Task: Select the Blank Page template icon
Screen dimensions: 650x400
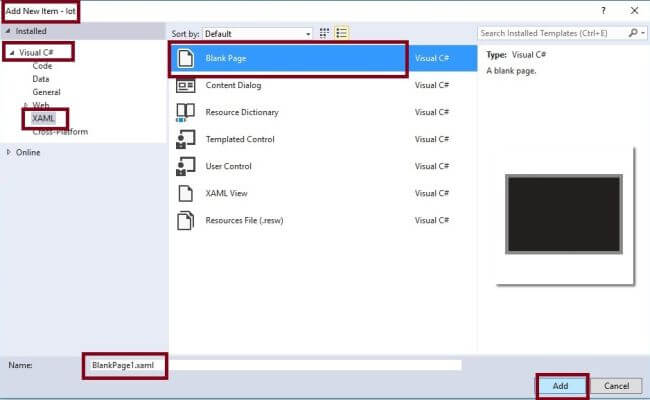Action: pos(185,58)
